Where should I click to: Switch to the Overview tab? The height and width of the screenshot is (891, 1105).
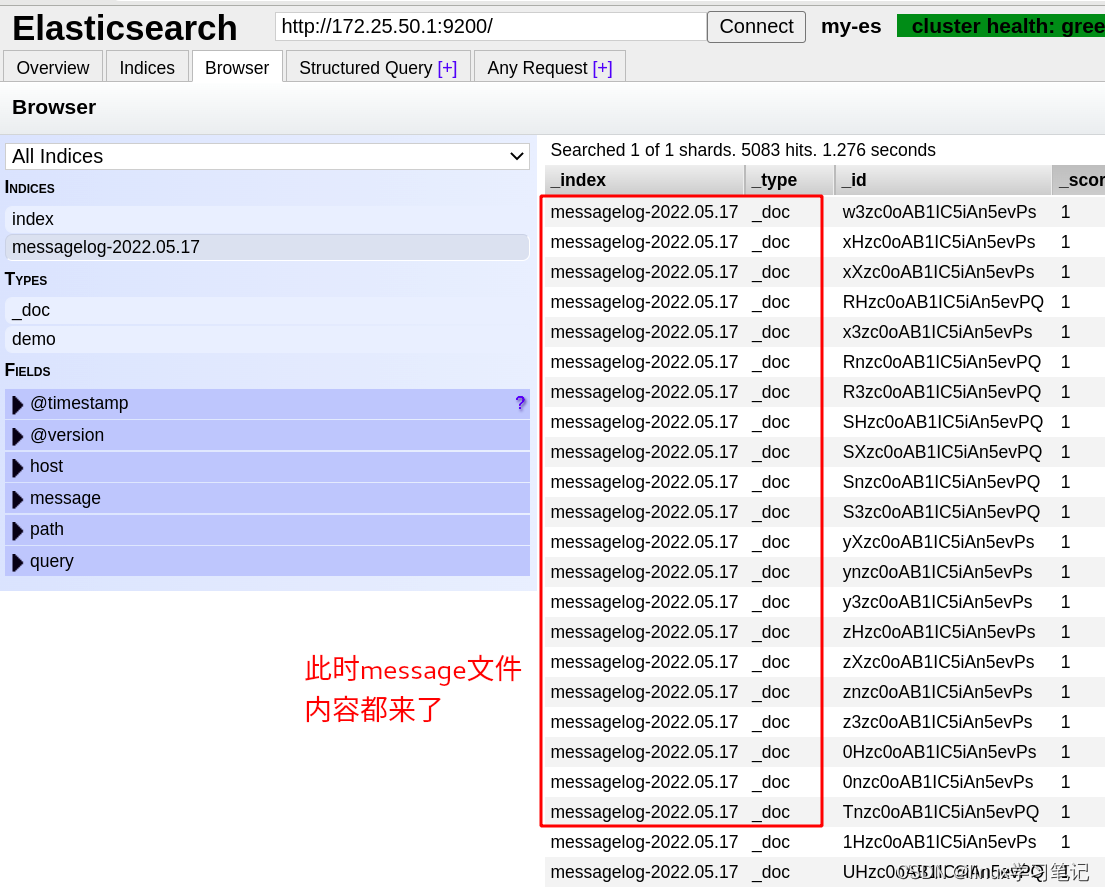pyautogui.click(x=53, y=68)
